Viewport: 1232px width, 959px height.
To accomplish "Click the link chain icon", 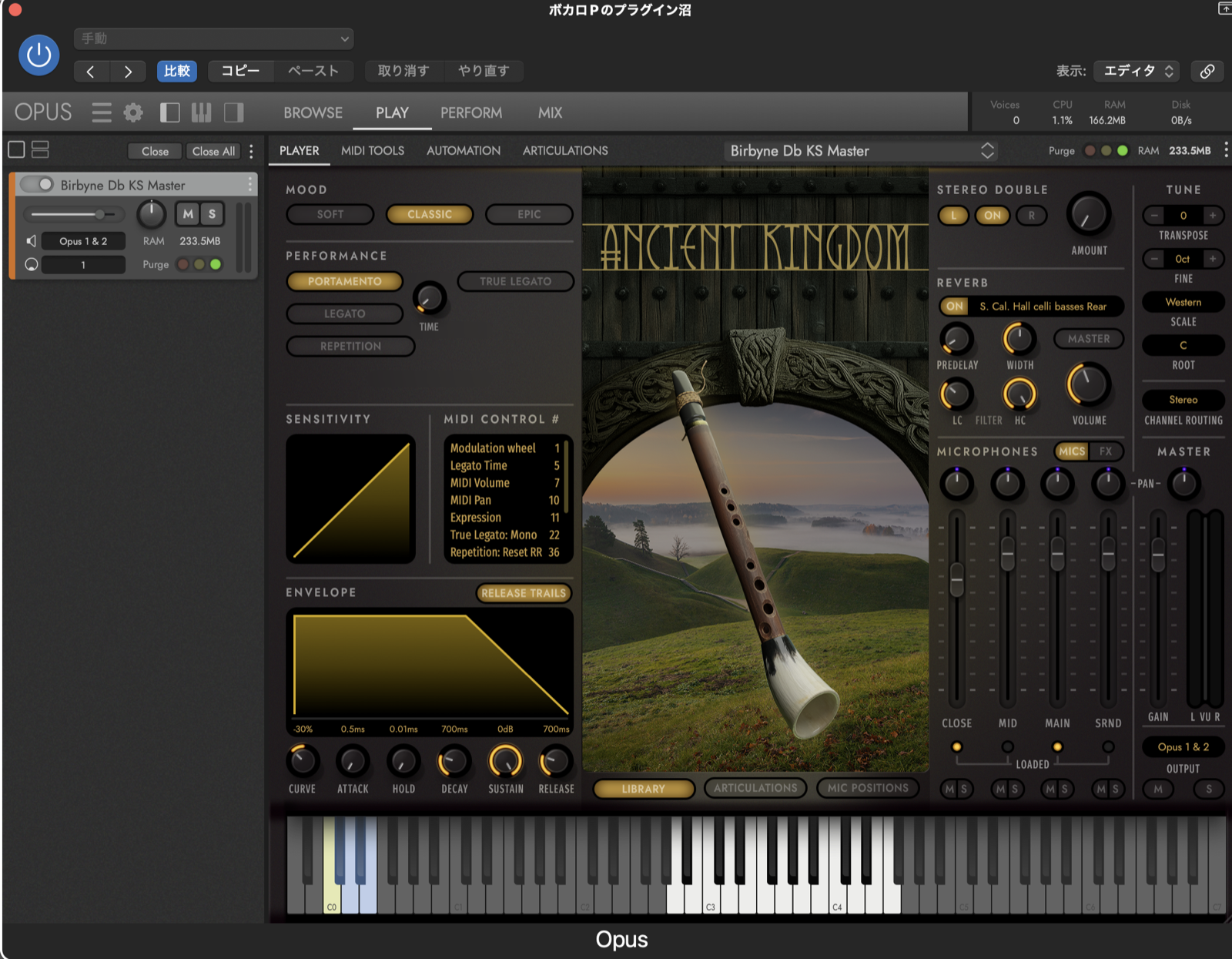I will click(x=1207, y=71).
